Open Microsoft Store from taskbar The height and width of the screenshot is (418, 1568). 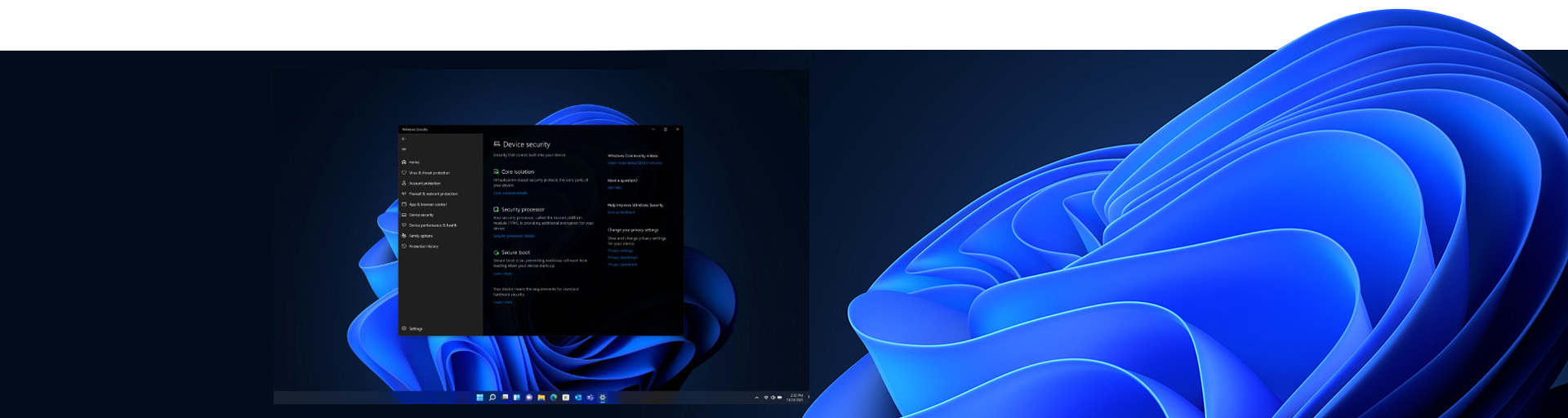566,398
